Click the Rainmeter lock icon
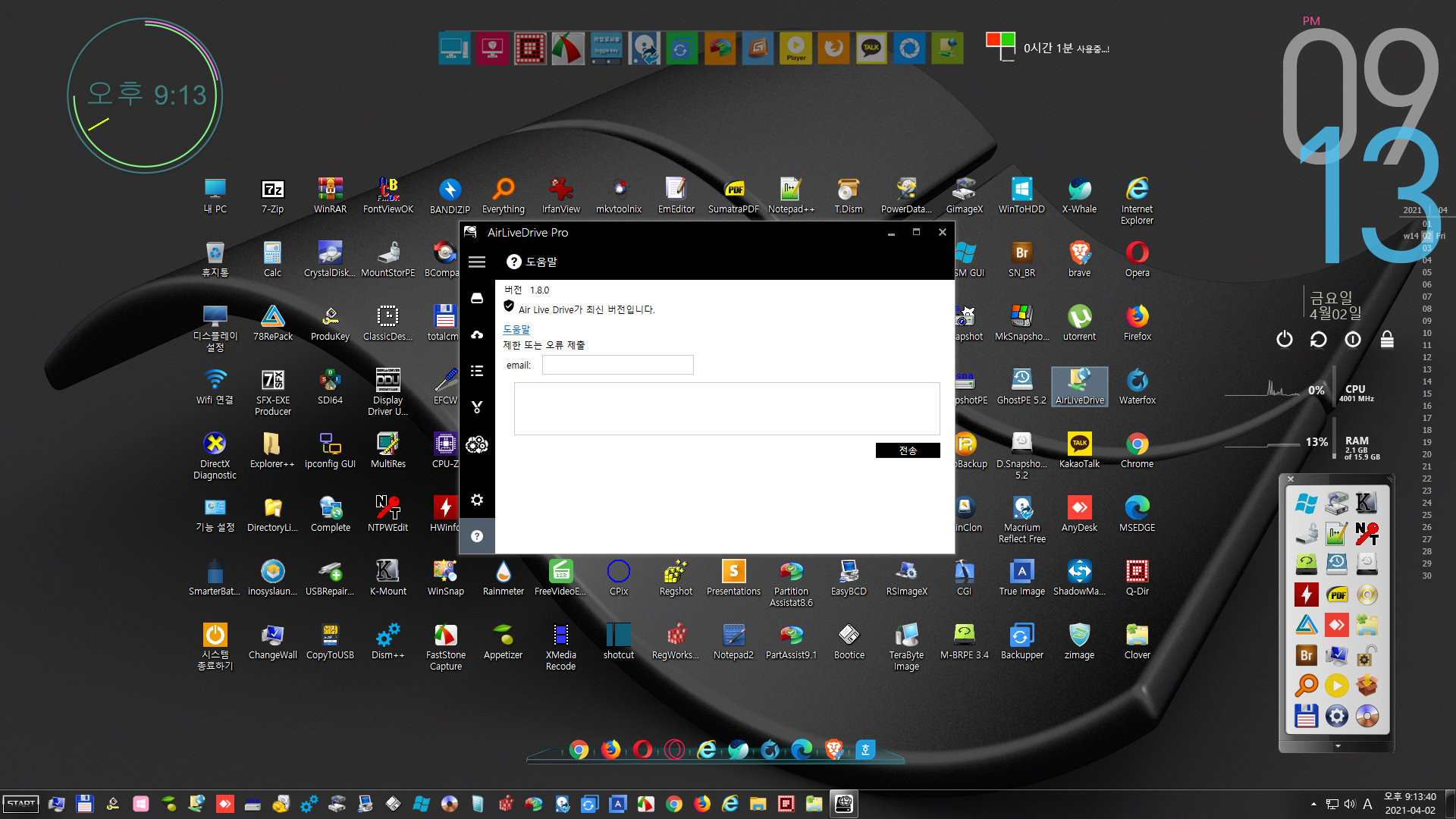 tap(1387, 339)
